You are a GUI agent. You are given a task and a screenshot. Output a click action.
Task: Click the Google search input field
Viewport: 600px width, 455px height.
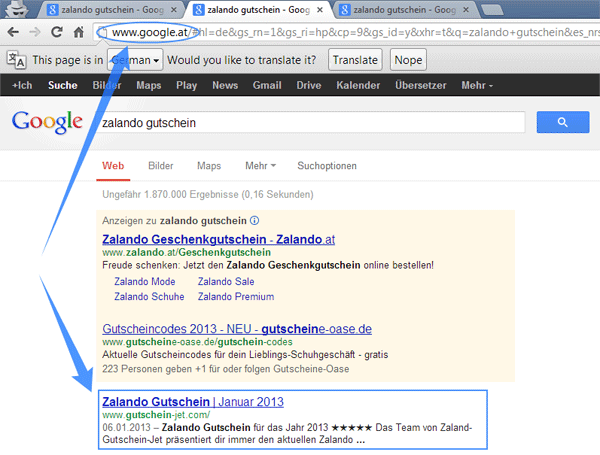[x=310, y=123]
